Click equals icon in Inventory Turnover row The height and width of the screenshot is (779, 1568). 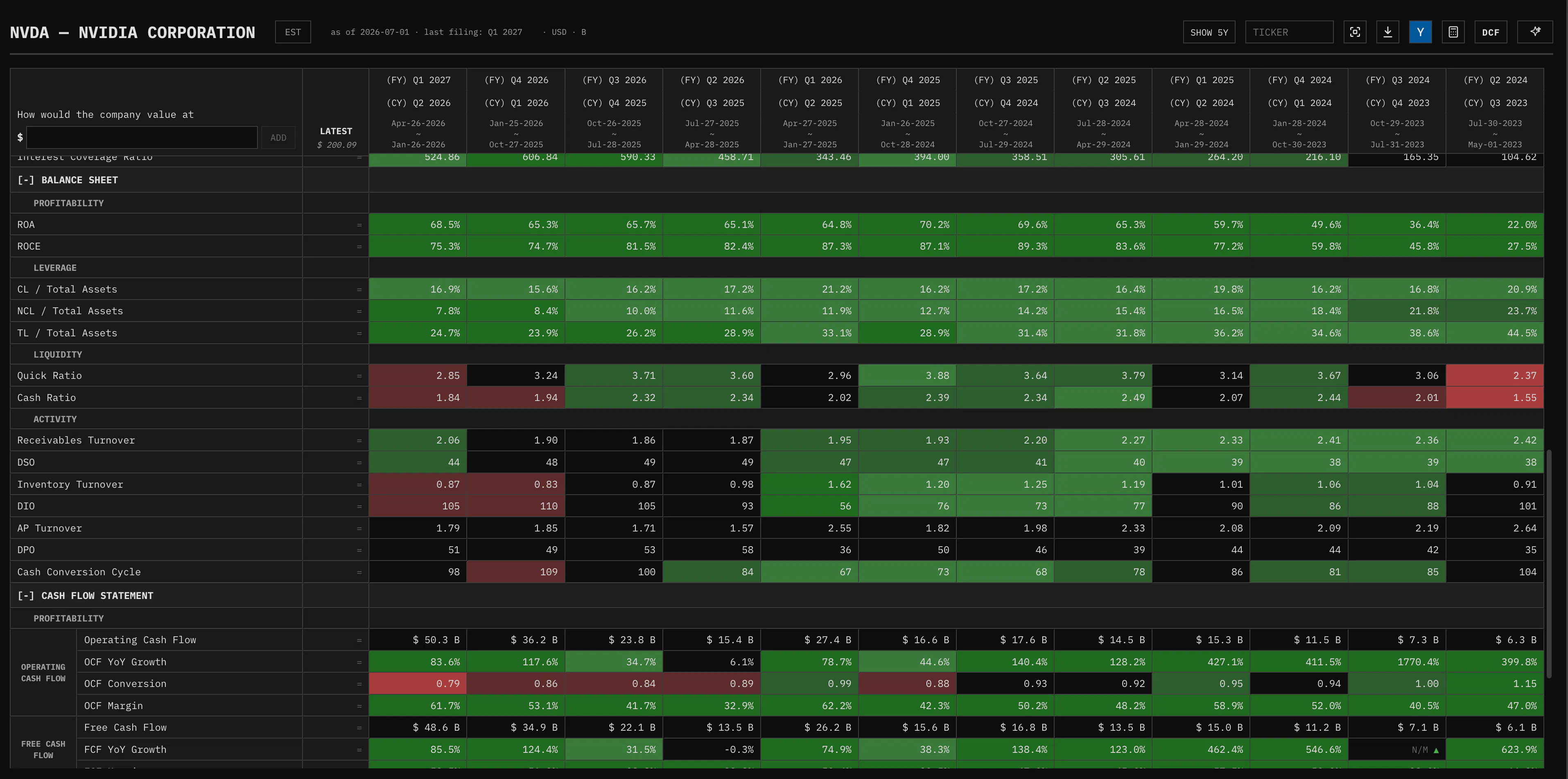pyautogui.click(x=359, y=485)
